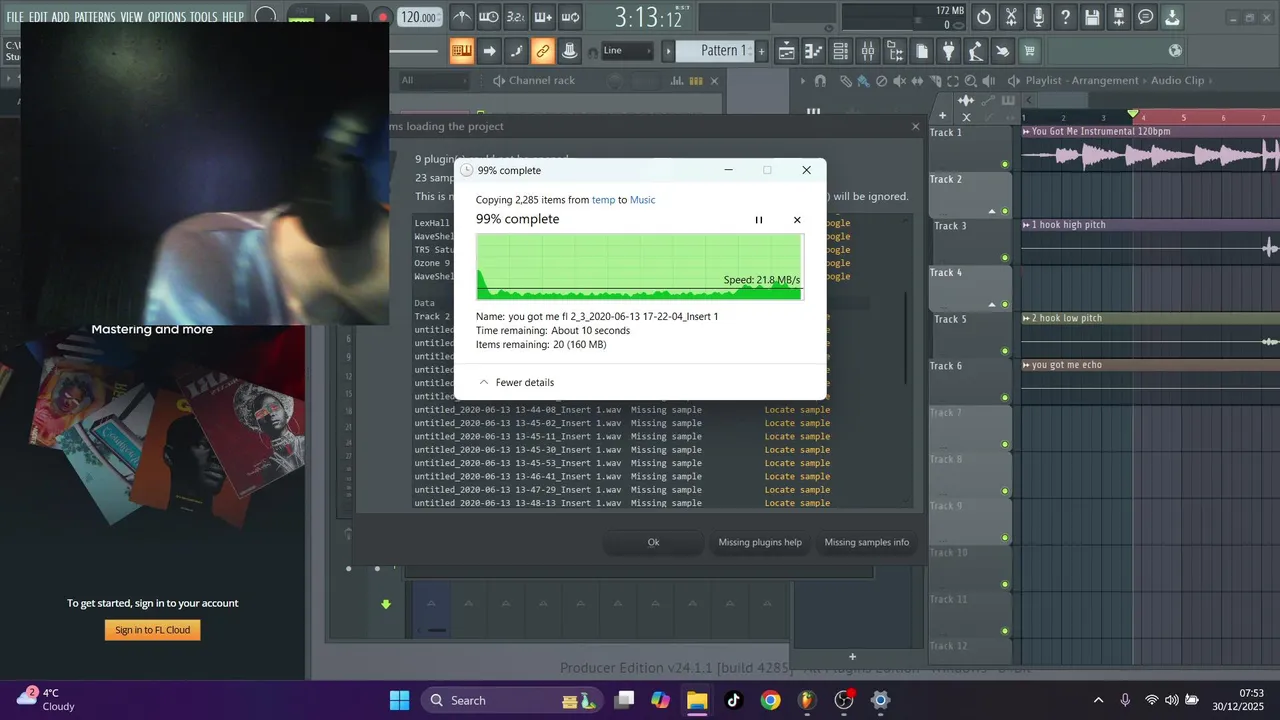Open the Mixer view icon
1280x720 pixels.
(868, 51)
